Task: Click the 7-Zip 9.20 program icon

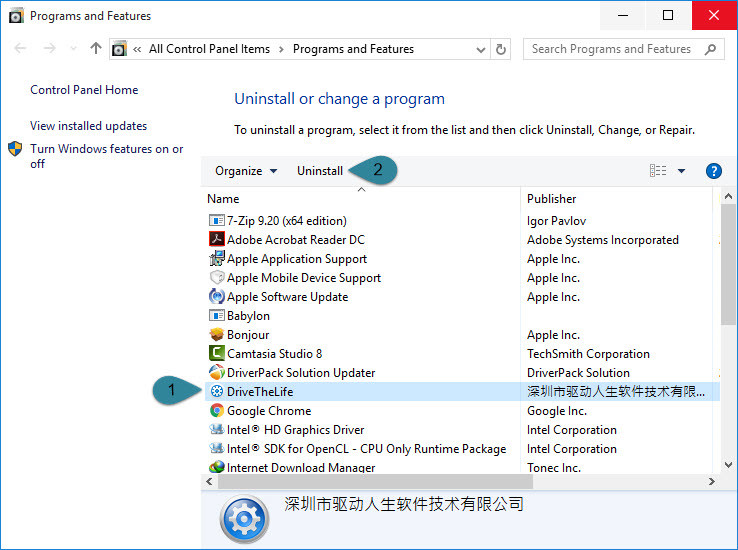Action: tap(217, 220)
